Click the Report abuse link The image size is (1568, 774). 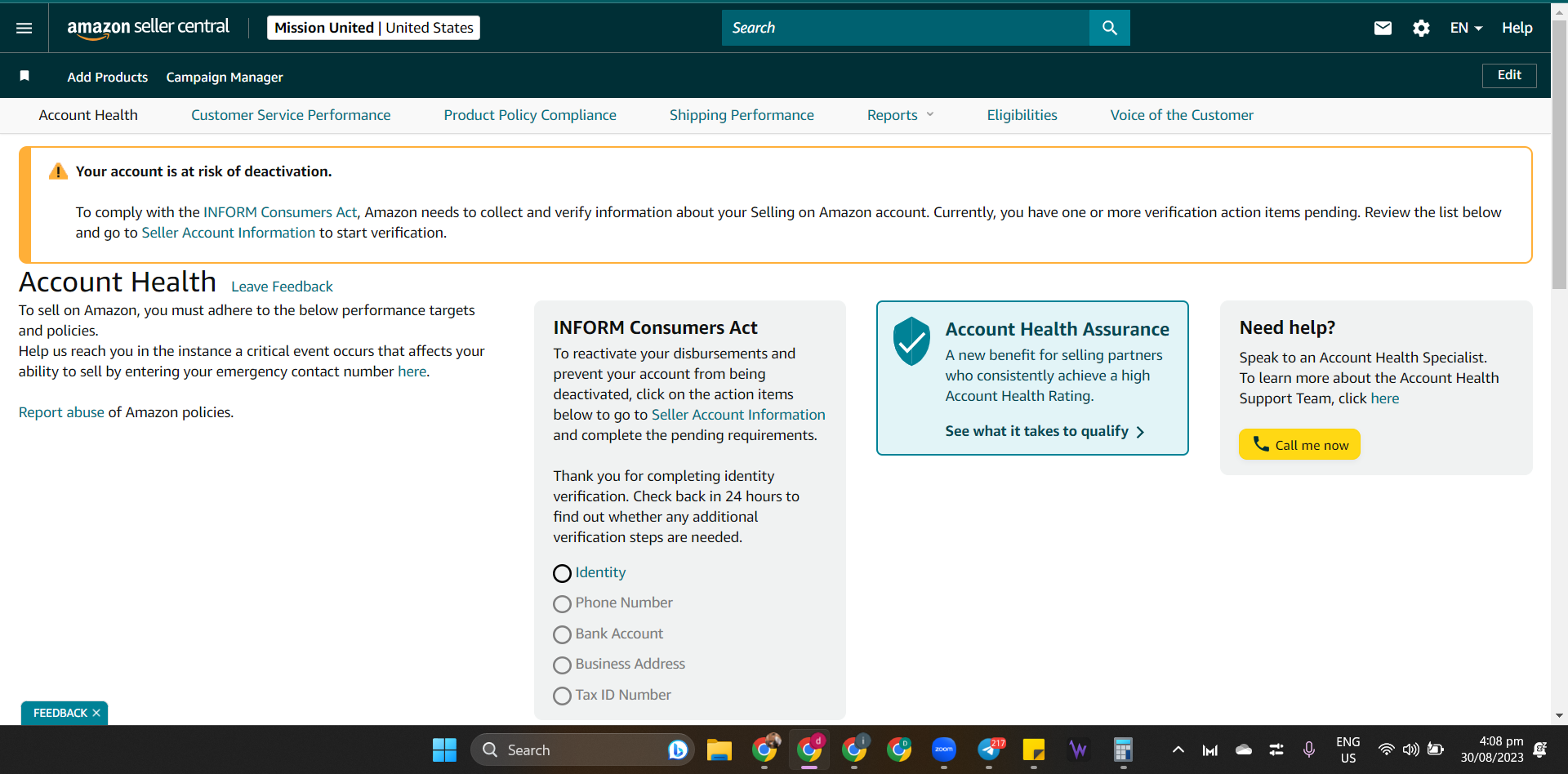(61, 412)
